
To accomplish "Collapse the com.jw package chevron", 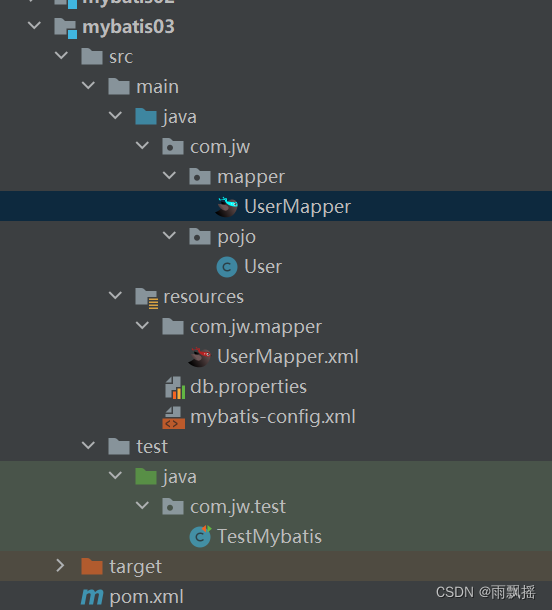I will click(142, 145).
